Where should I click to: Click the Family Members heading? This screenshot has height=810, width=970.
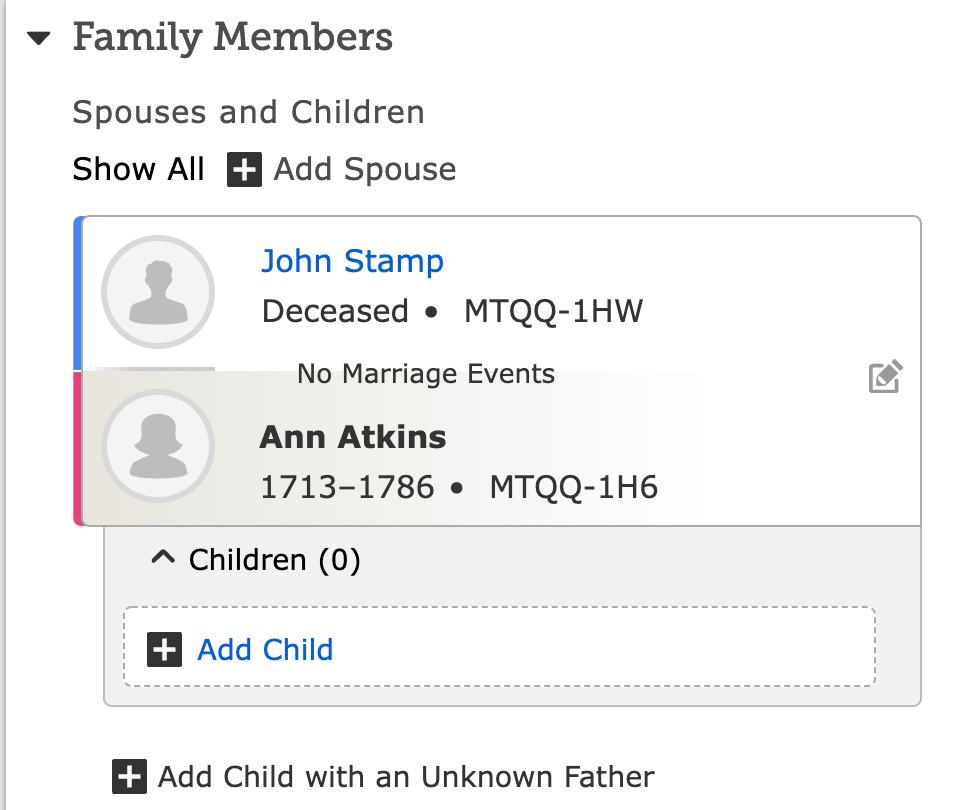[233, 38]
